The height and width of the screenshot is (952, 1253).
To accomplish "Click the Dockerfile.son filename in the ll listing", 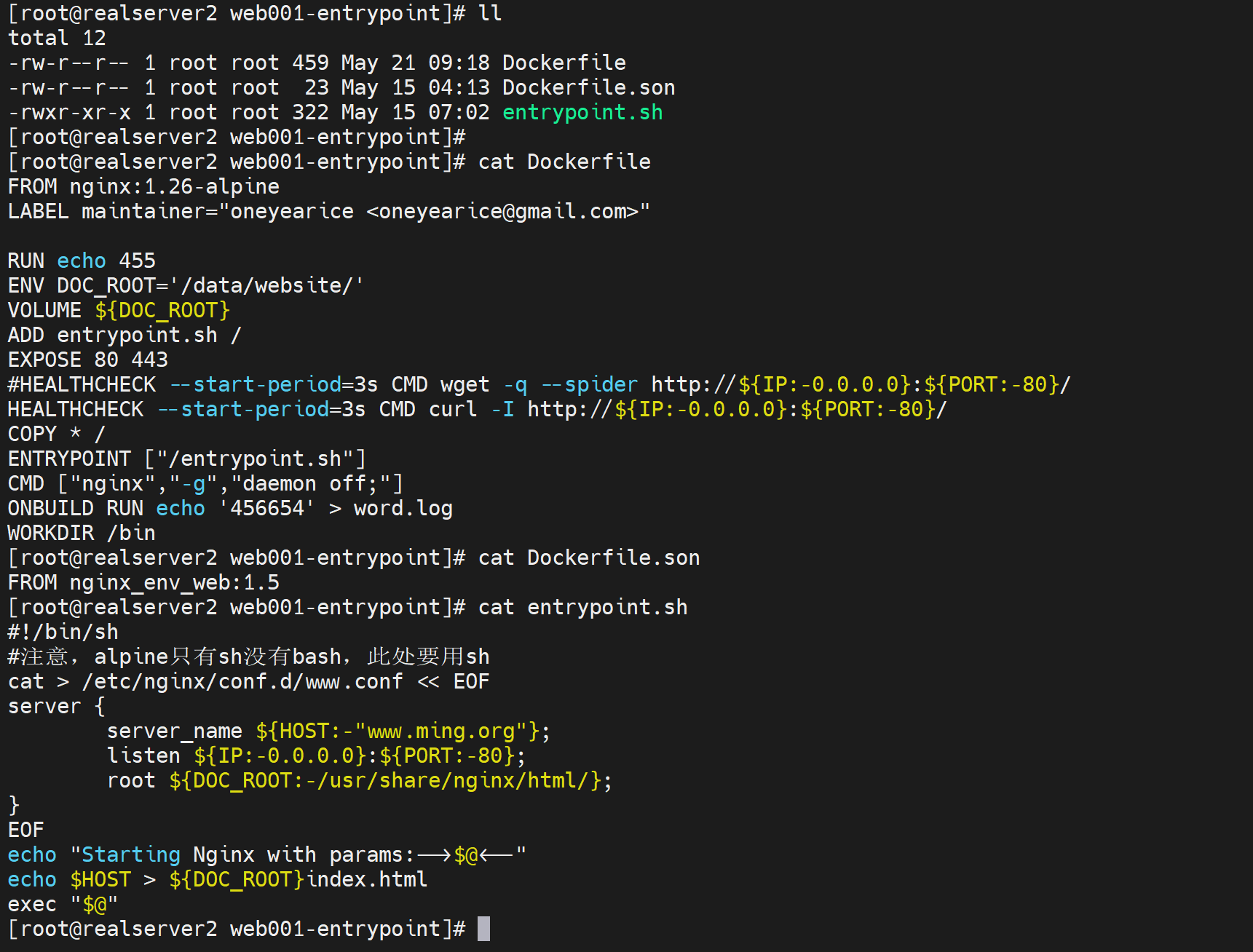I will (588, 87).
